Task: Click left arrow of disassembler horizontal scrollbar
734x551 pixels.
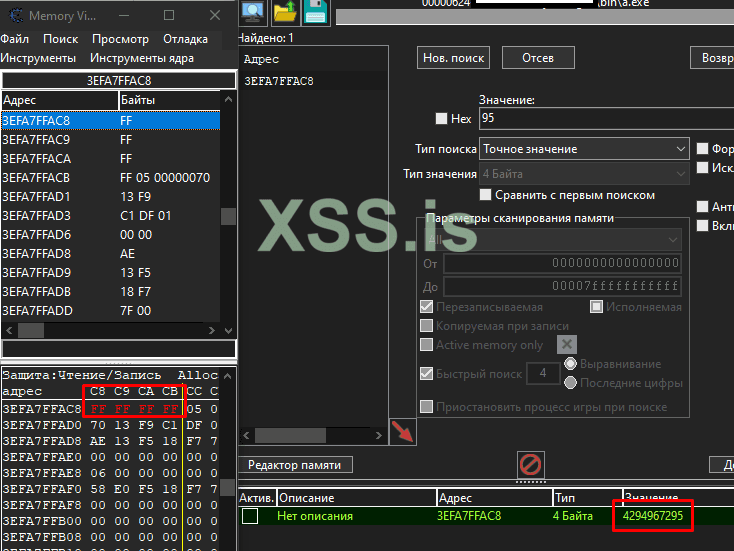Action: [9, 331]
